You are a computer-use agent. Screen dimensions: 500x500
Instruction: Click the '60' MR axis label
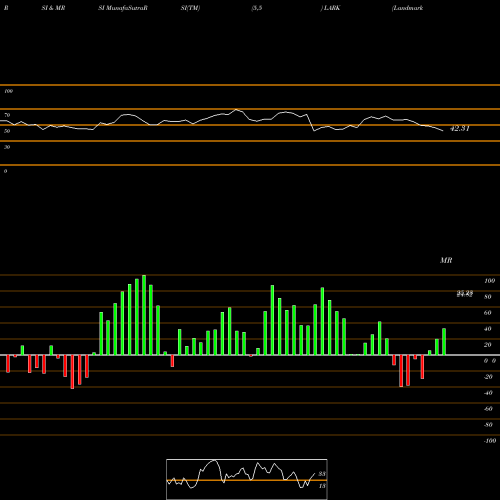(488, 313)
